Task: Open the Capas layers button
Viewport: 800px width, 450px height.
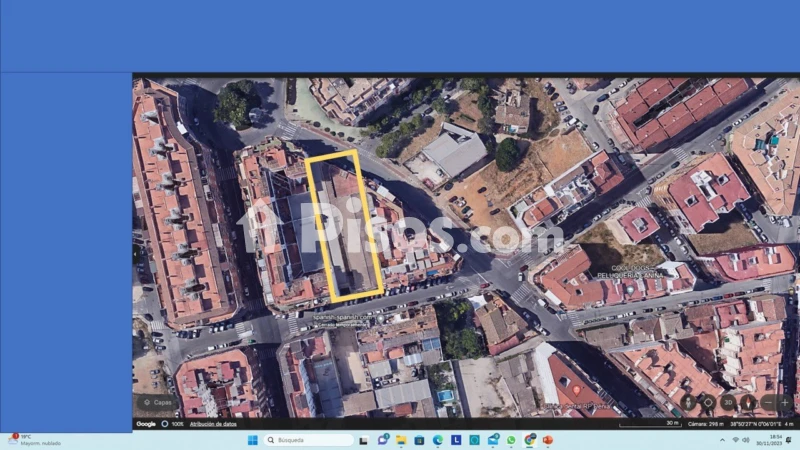Action: [x=158, y=403]
